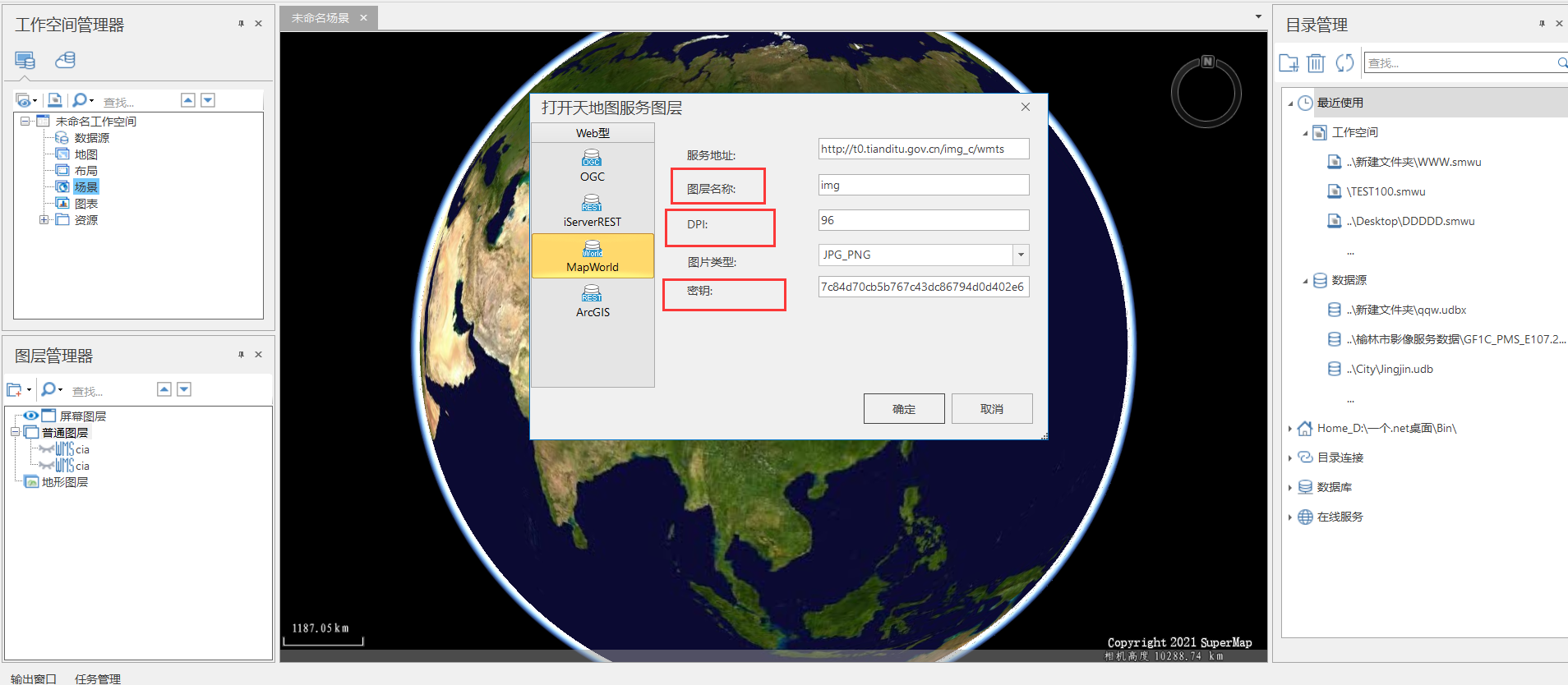Viewport: 1568px width, 685px height.
Task: Open datasource icon in Workspace Manager
Action: 65,60
